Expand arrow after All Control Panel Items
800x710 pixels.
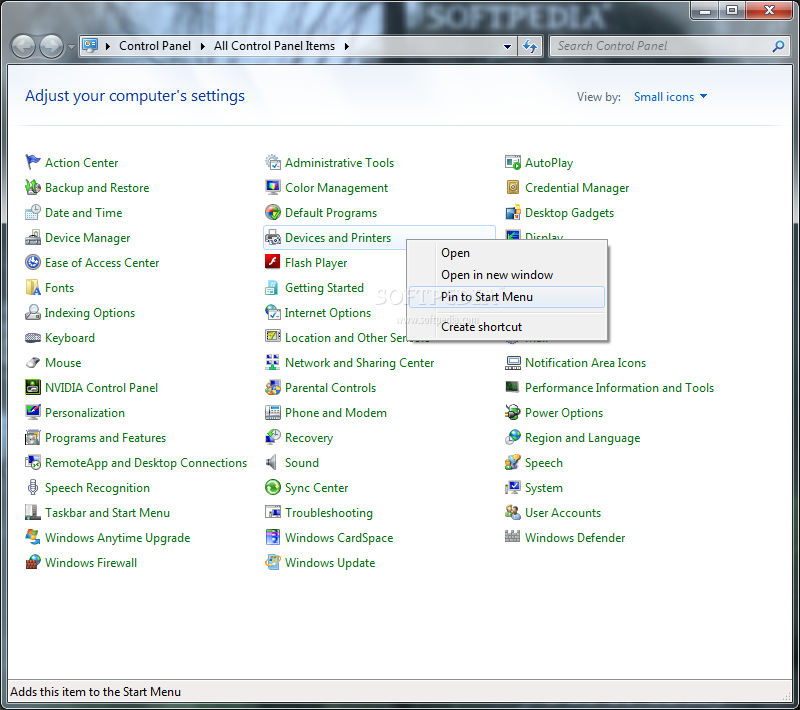tap(347, 46)
